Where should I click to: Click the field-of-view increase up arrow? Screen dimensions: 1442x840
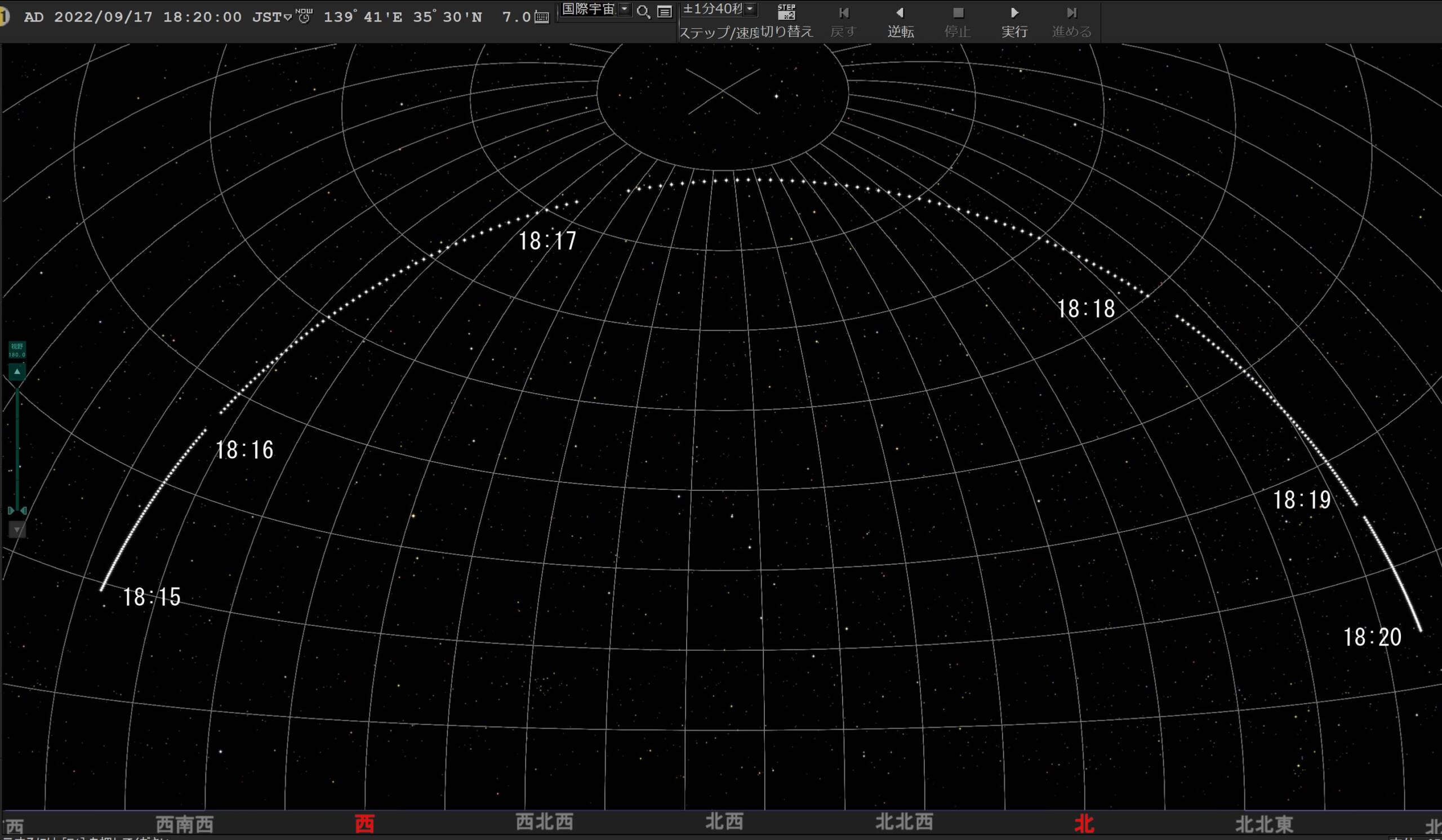17,372
